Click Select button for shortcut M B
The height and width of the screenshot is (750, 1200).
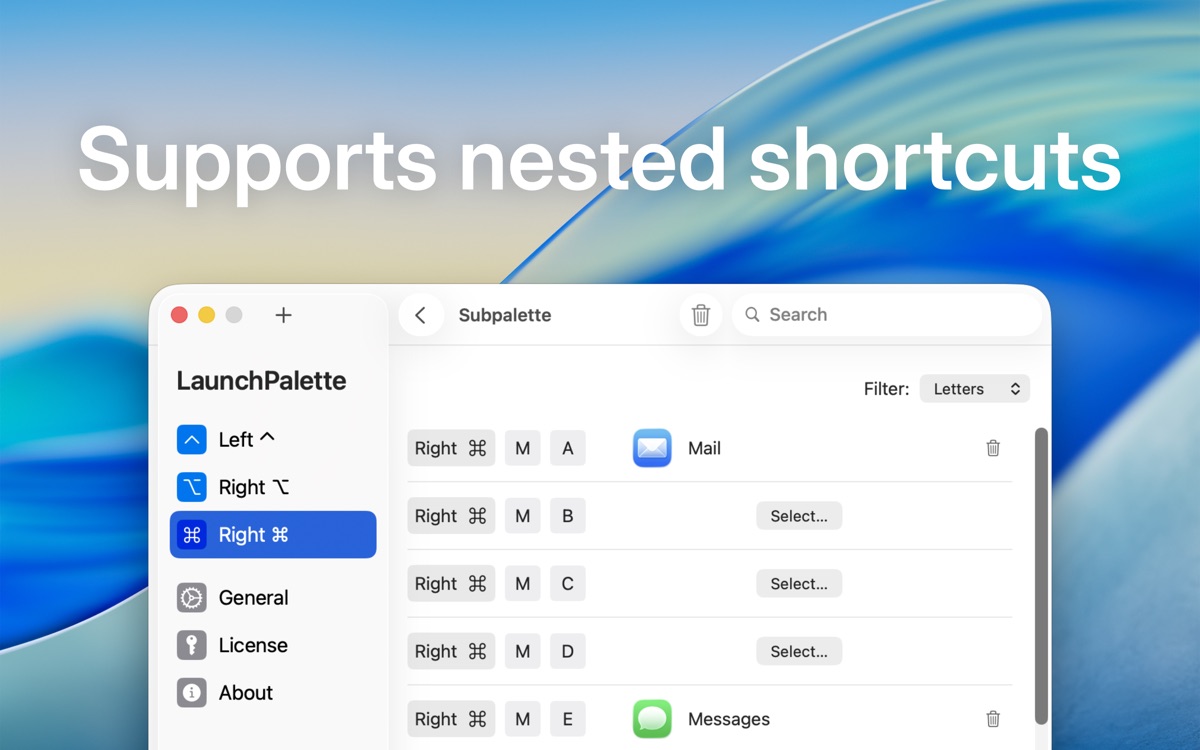point(799,516)
